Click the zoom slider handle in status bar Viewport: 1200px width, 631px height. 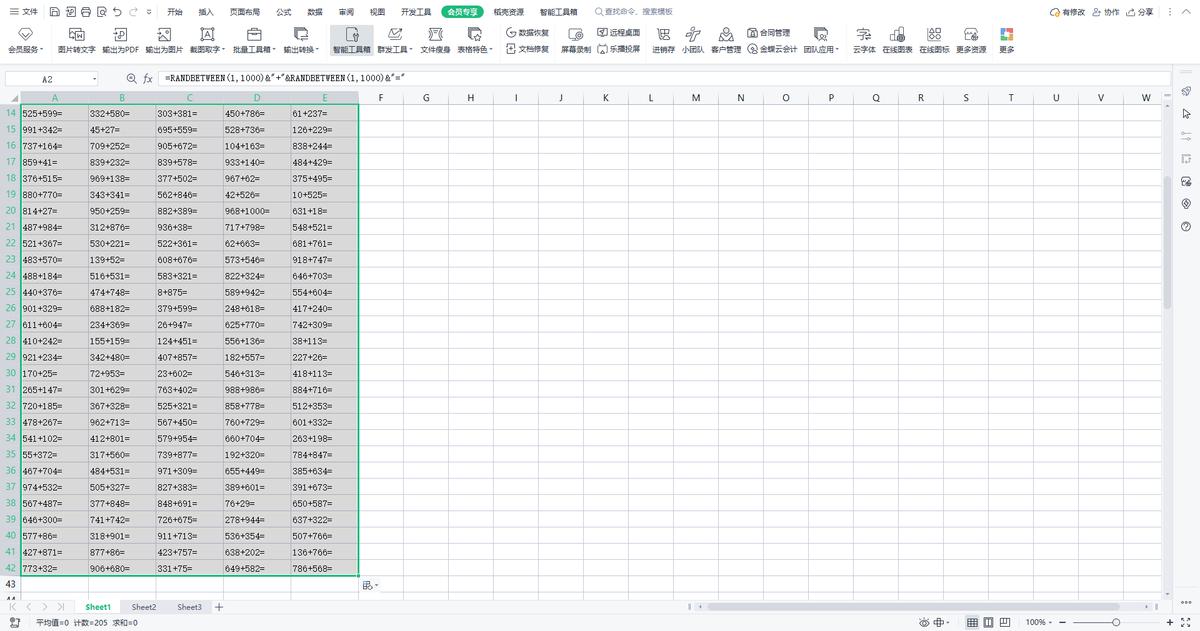[1116, 622]
